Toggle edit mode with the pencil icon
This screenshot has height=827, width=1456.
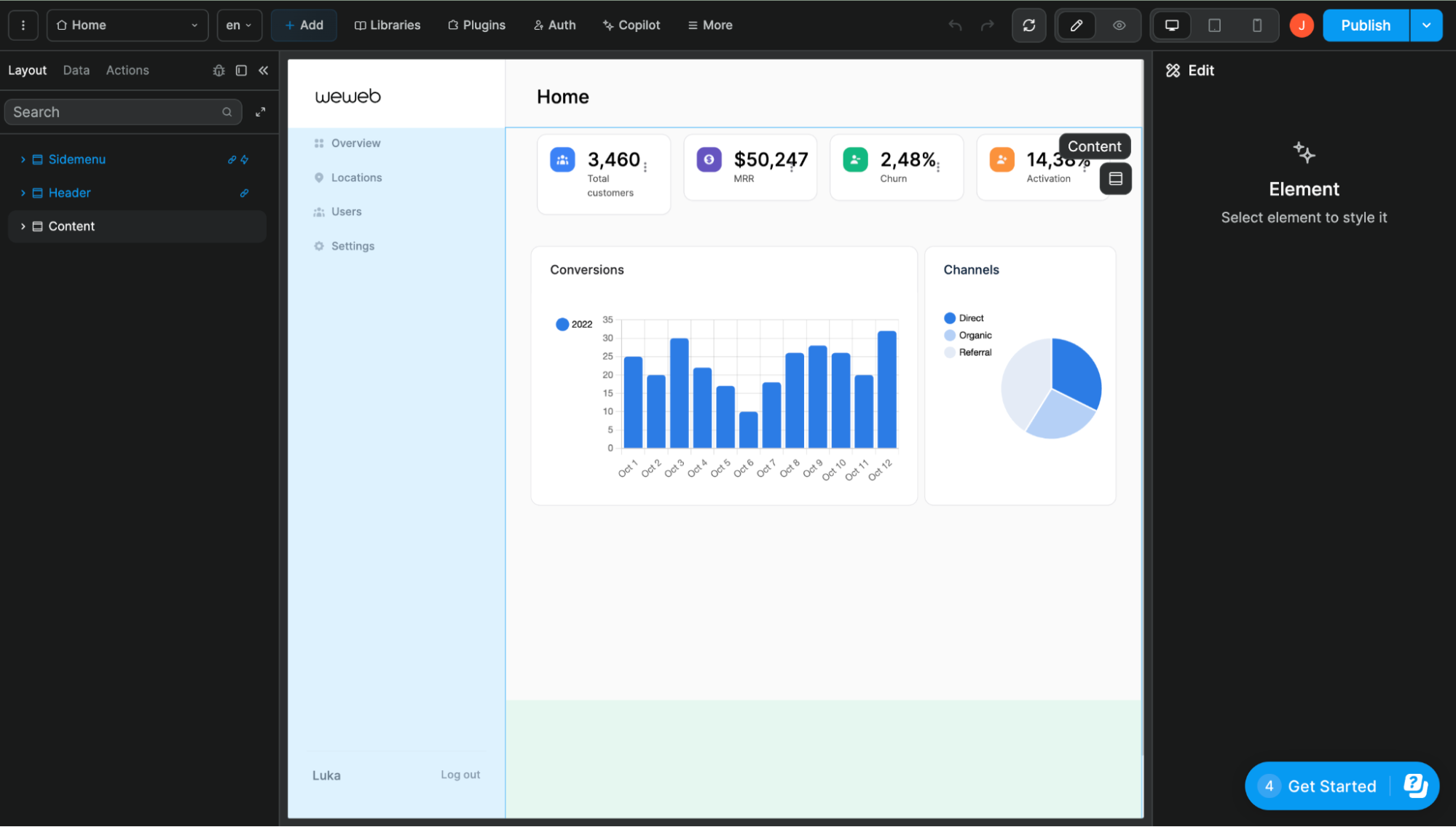[x=1076, y=25]
